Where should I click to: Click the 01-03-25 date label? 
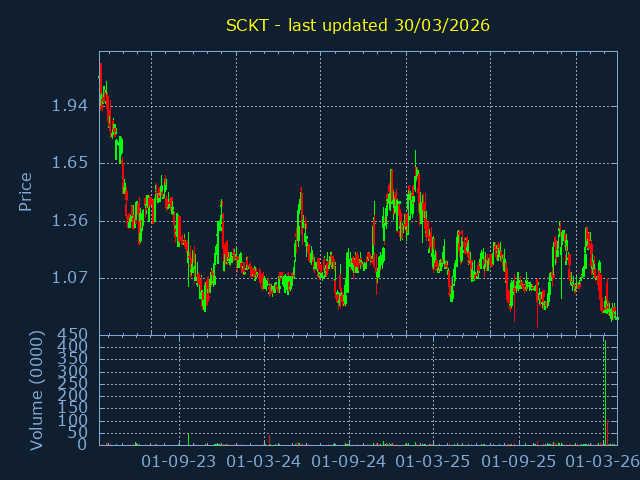433,462
